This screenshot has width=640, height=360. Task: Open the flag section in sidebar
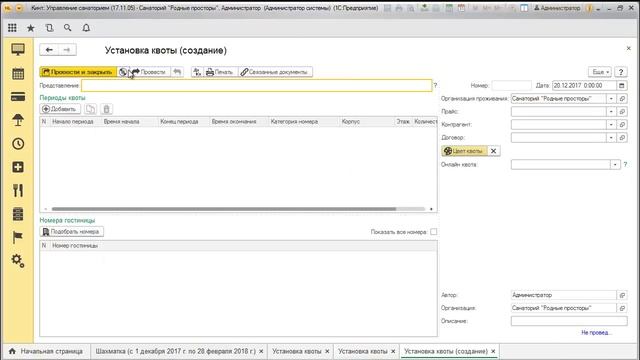(x=18, y=237)
